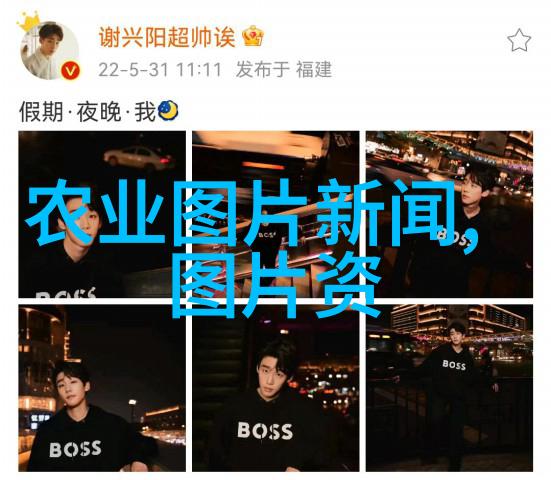
Task: Open the profile of 谢兴阳超帅诶
Action: pos(167,37)
